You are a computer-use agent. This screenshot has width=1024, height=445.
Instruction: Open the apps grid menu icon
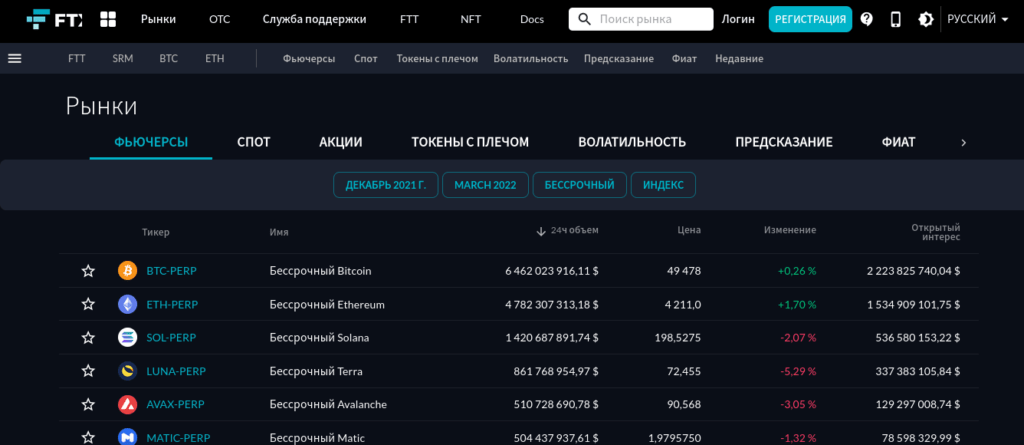[108, 19]
